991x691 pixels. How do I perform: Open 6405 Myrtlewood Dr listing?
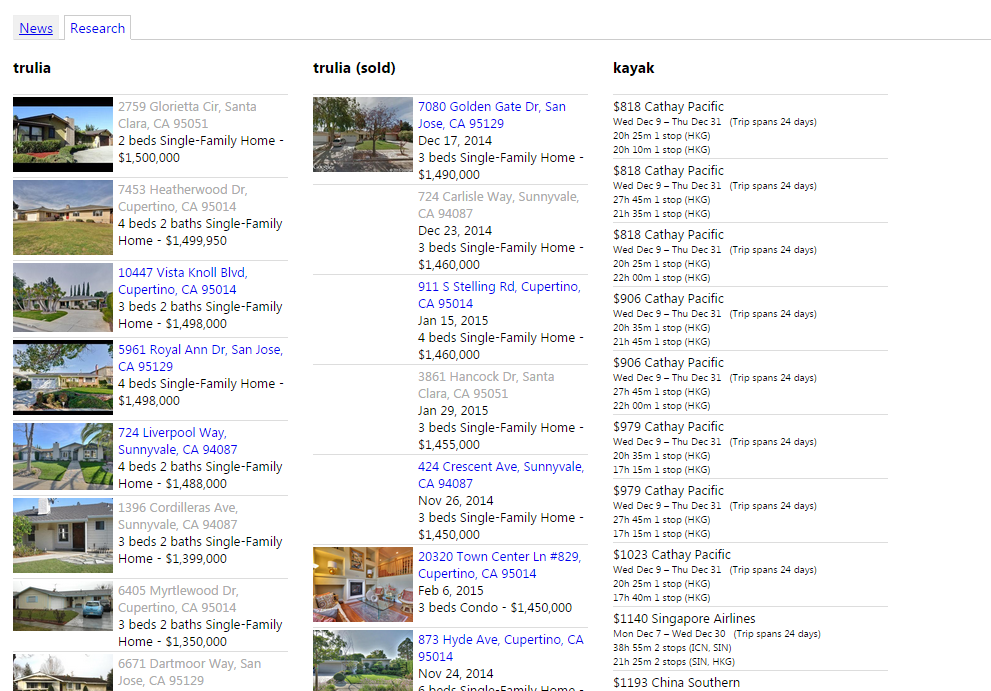point(178,599)
